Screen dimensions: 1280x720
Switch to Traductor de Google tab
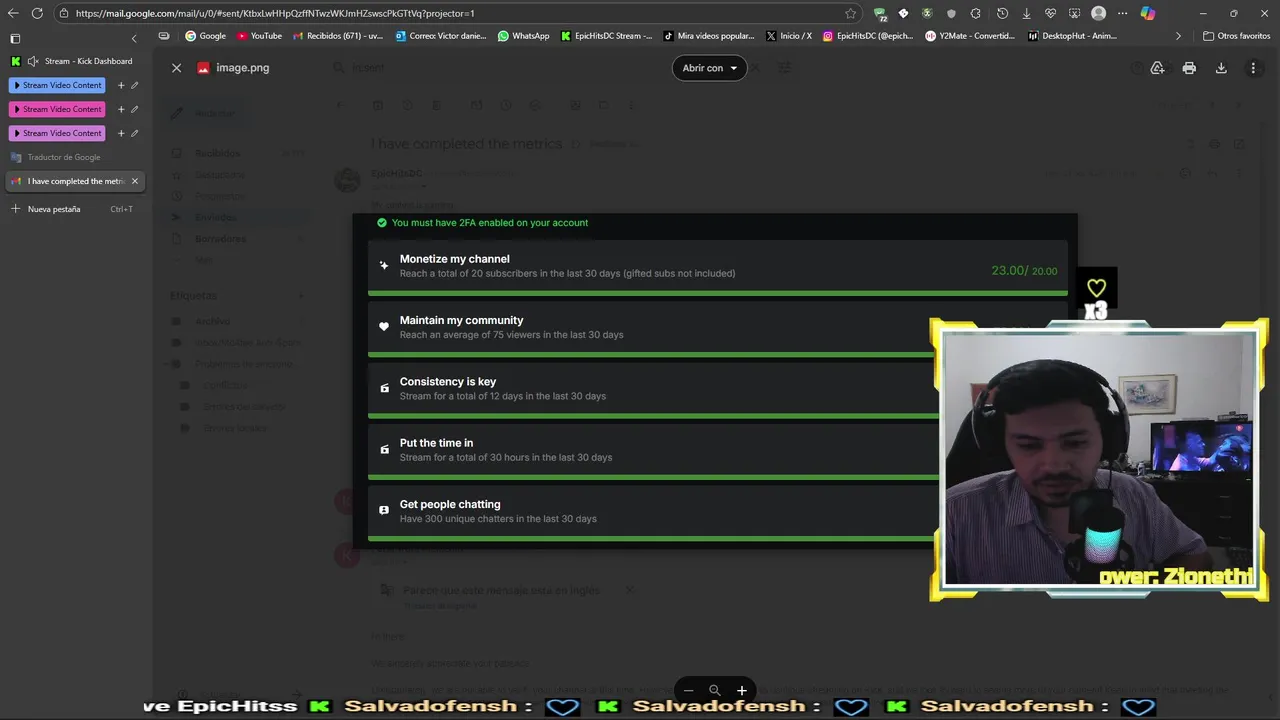pos(75,157)
